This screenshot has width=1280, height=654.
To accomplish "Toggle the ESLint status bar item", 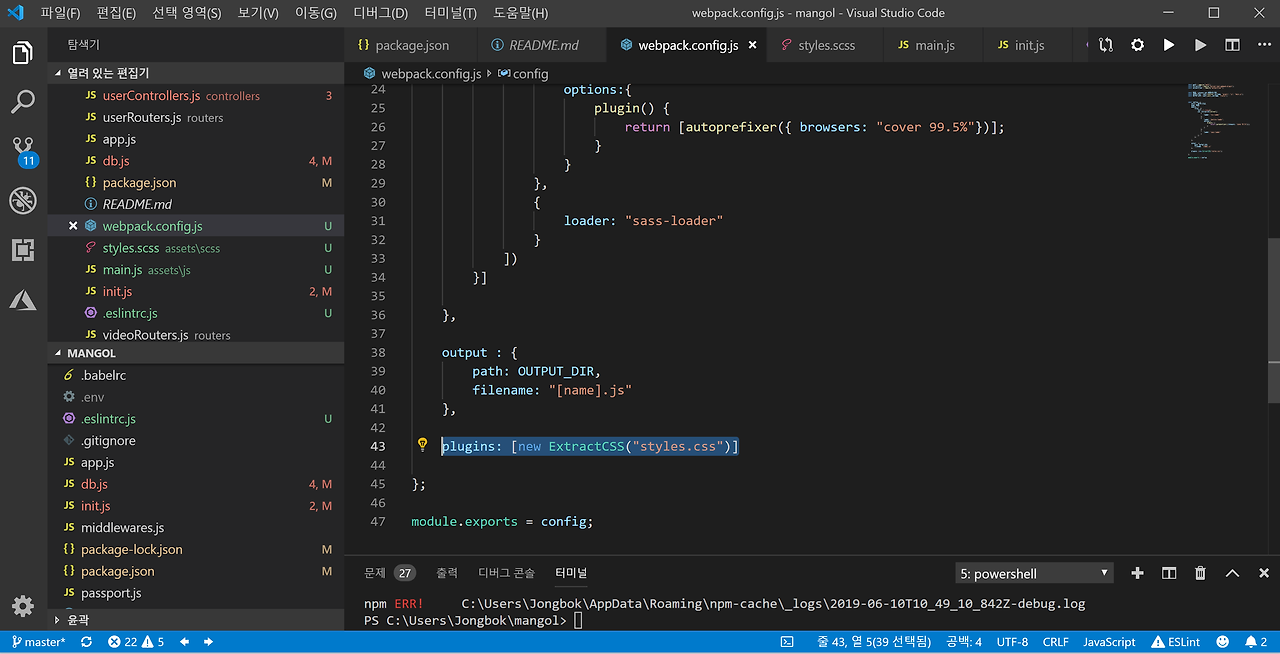I will [1176, 642].
